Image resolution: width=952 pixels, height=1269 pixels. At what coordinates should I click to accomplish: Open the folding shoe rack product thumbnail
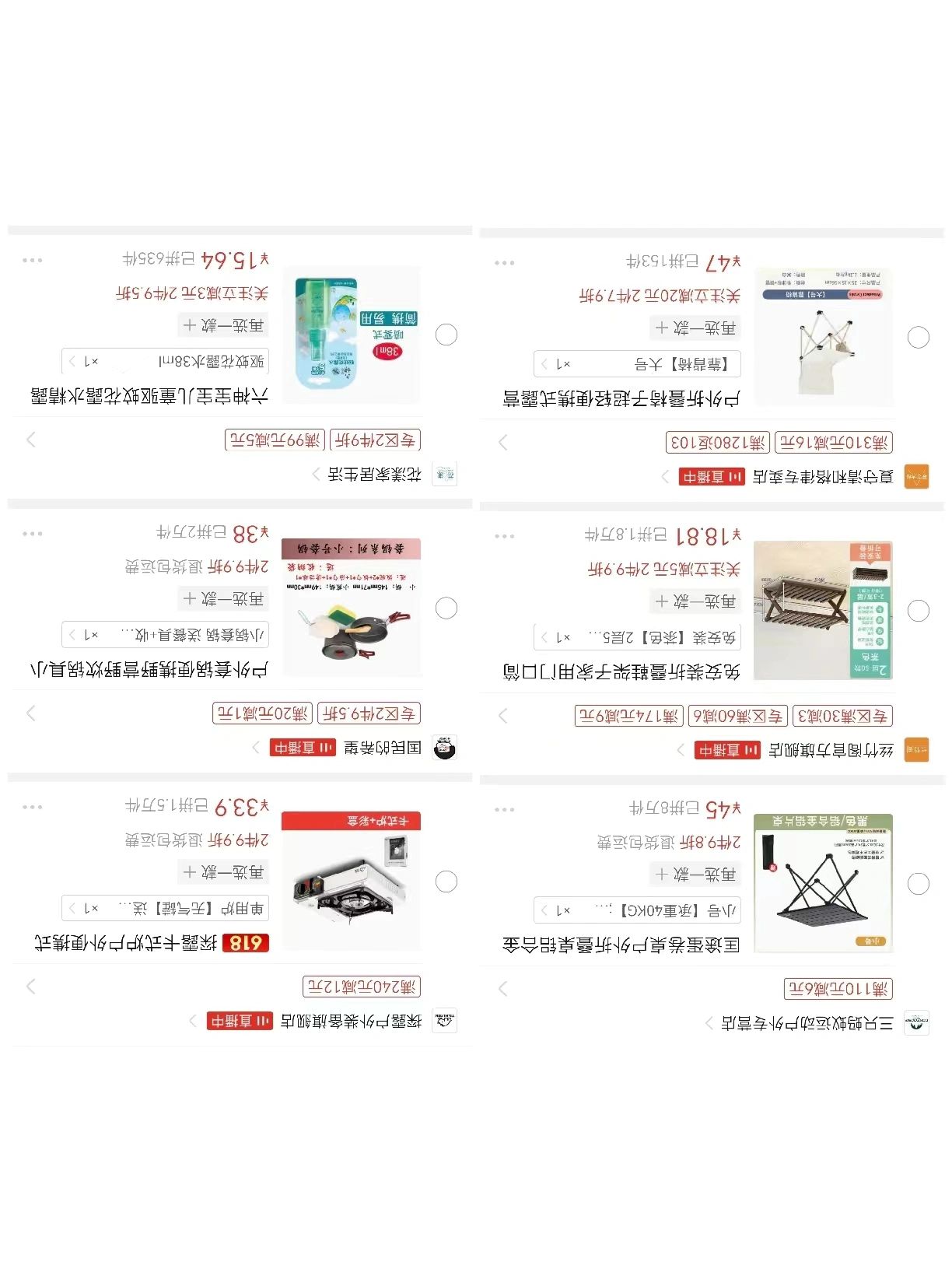pos(823,610)
